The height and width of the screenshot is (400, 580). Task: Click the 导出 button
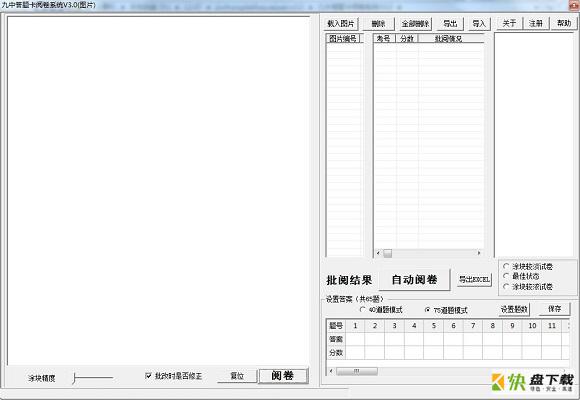(450, 24)
